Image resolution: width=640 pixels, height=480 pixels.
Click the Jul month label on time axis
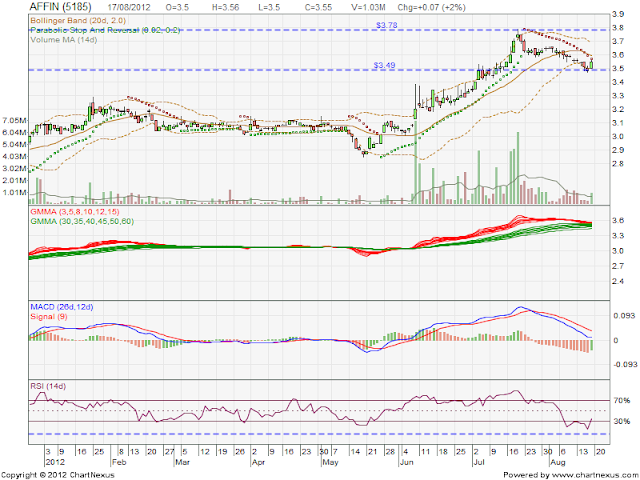pyautogui.click(x=479, y=462)
